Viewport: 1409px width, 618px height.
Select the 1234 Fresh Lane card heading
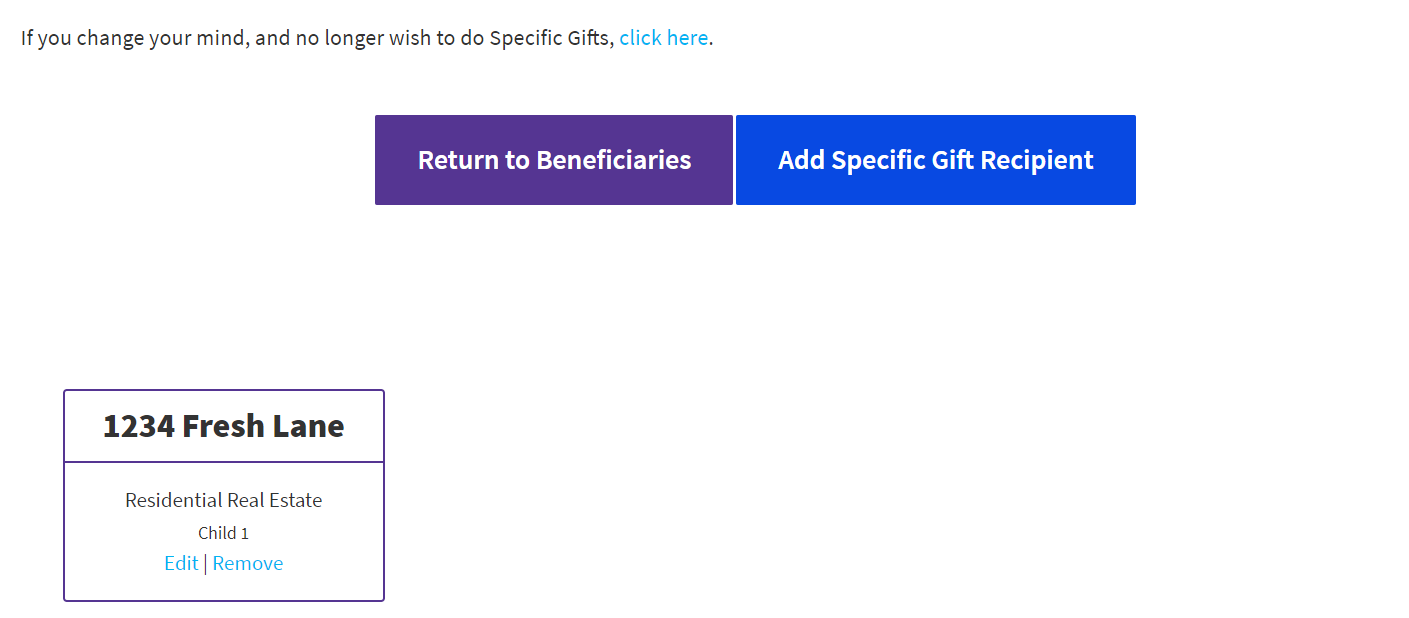pyautogui.click(x=223, y=426)
